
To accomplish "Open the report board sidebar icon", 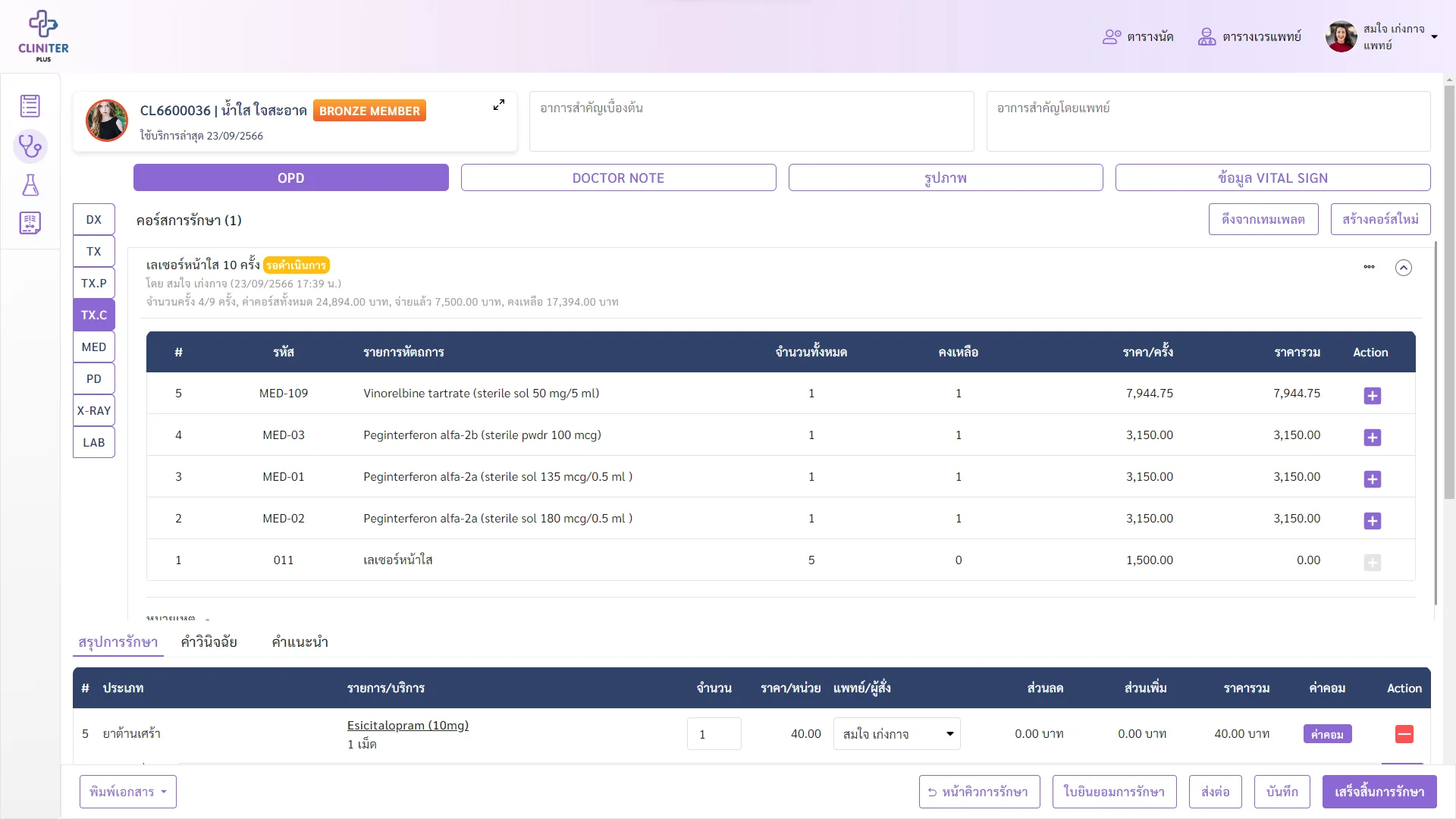I will 30,223.
